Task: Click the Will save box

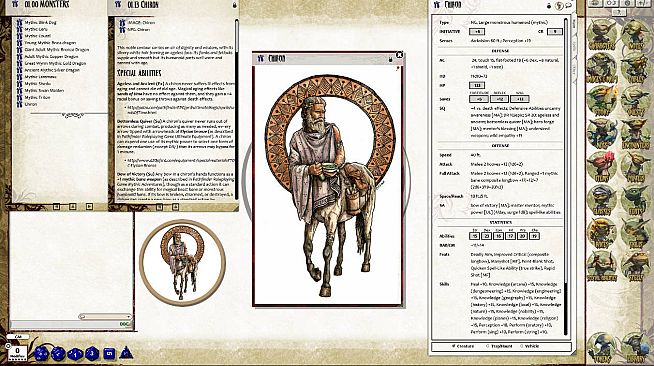Action: pyautogui.click(x=520, y=99)
